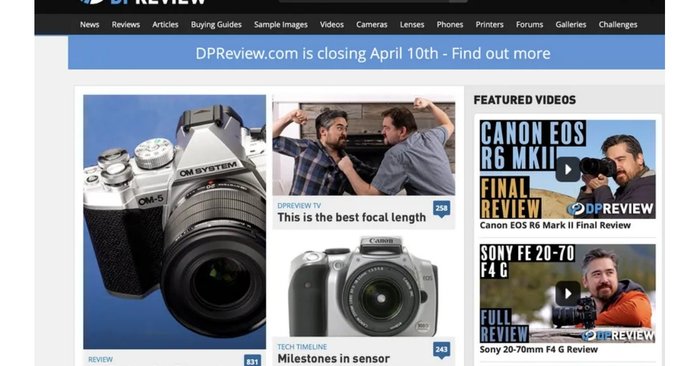Click the DPReview logo in header
The width and height of the screenshot is (700, 366).
click(x=143, y=2)
